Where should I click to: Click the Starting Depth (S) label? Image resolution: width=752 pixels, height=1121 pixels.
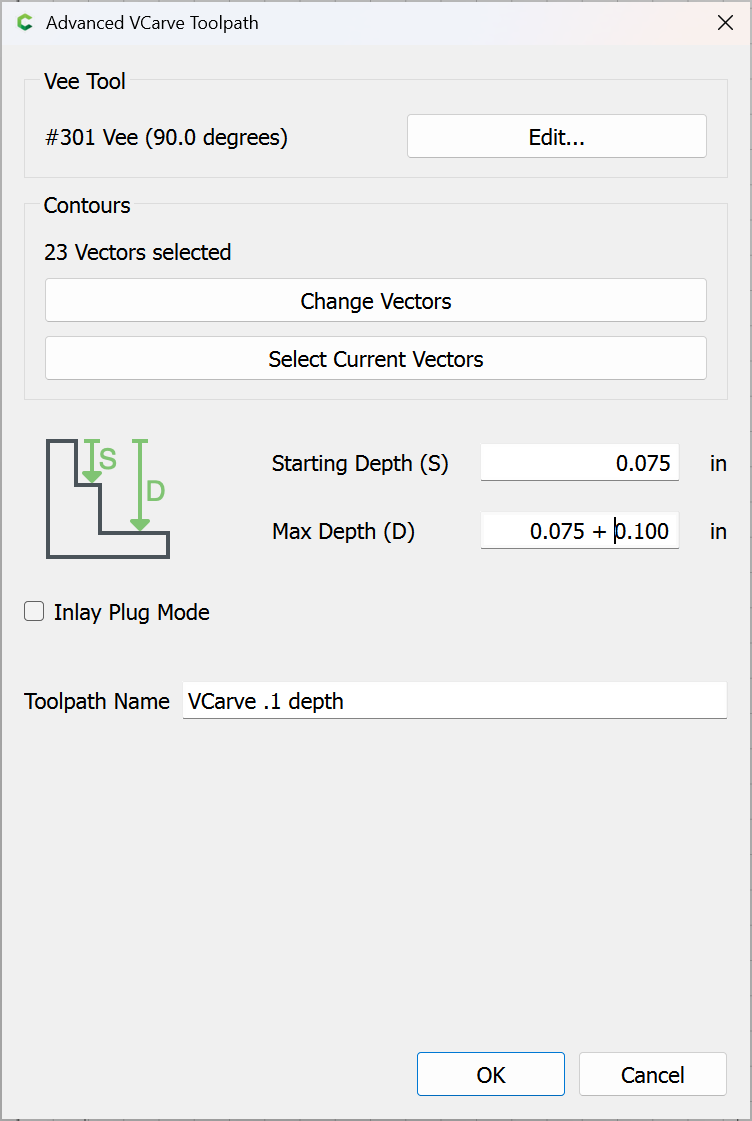[360, 464]
